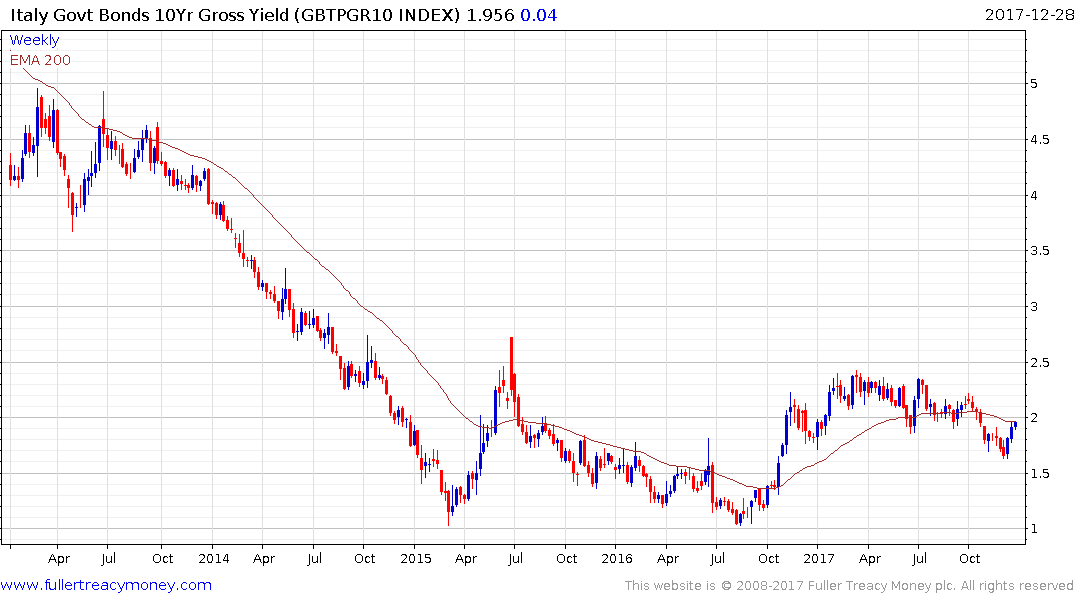Click the Fuller Treacy Money copyright notice
This screenshot has height=600, width=1075.
pos(849,586)
